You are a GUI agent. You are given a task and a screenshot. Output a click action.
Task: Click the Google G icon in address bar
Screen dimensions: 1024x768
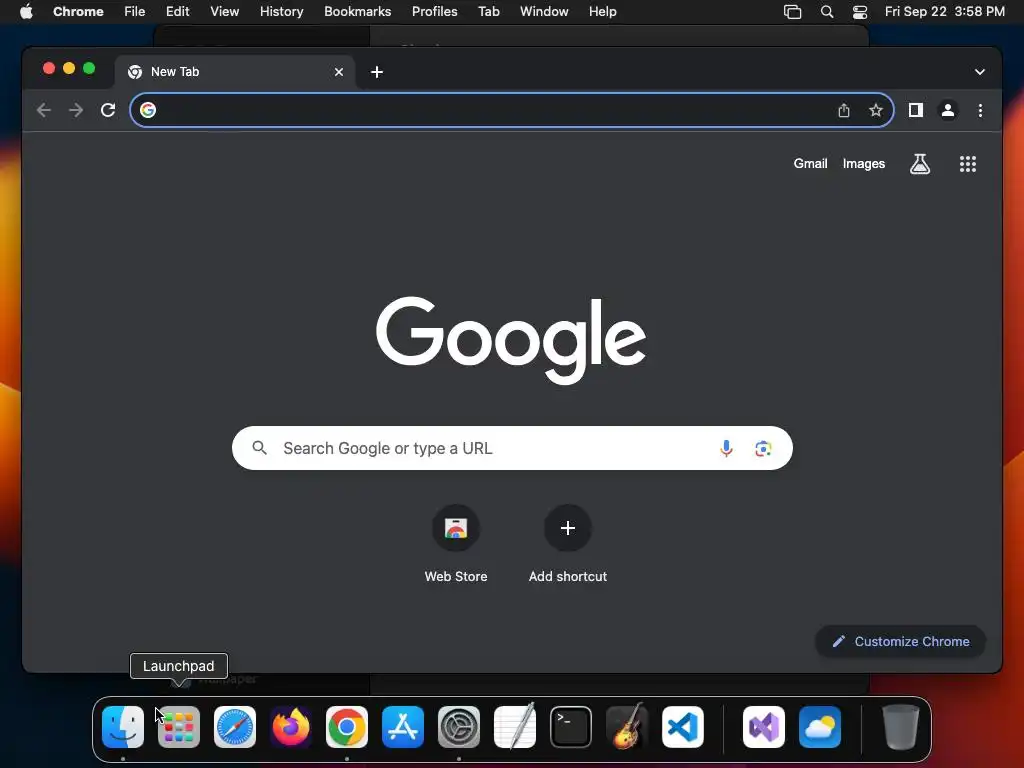[x=148, y=110]
